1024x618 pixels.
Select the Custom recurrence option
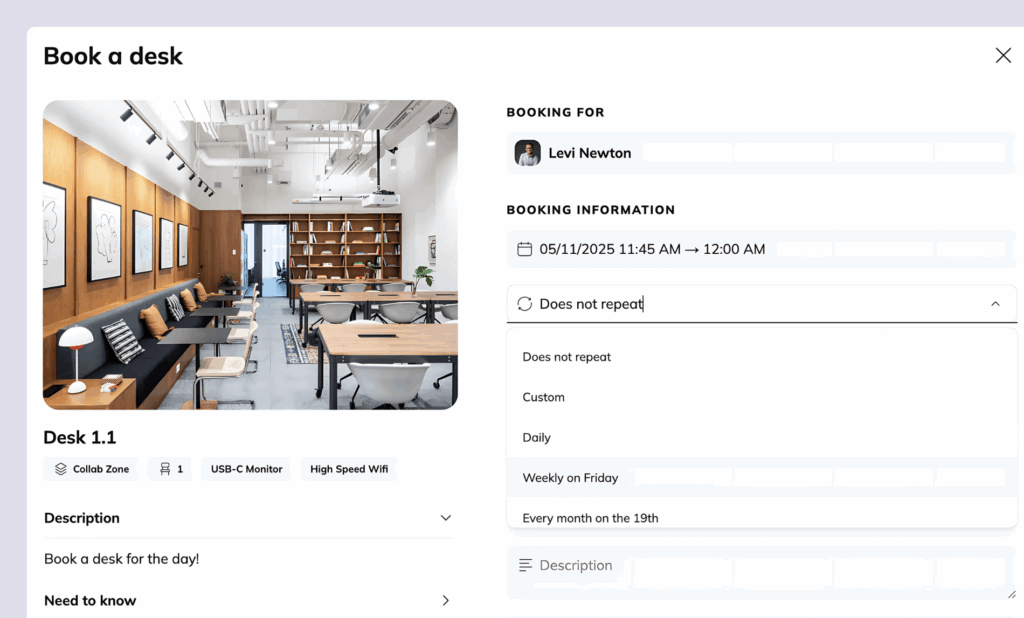[x=543, y=397]
